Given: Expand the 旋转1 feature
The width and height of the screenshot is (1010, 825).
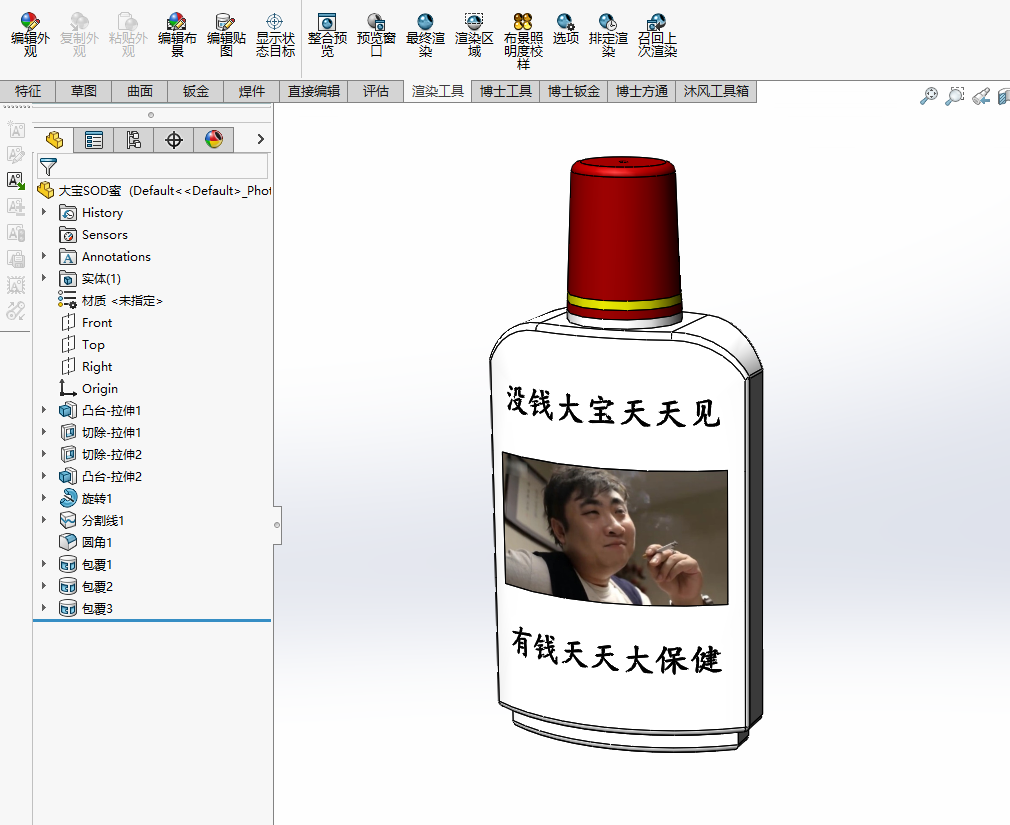Looking at the screenshot, I should [x=44, y=498].
